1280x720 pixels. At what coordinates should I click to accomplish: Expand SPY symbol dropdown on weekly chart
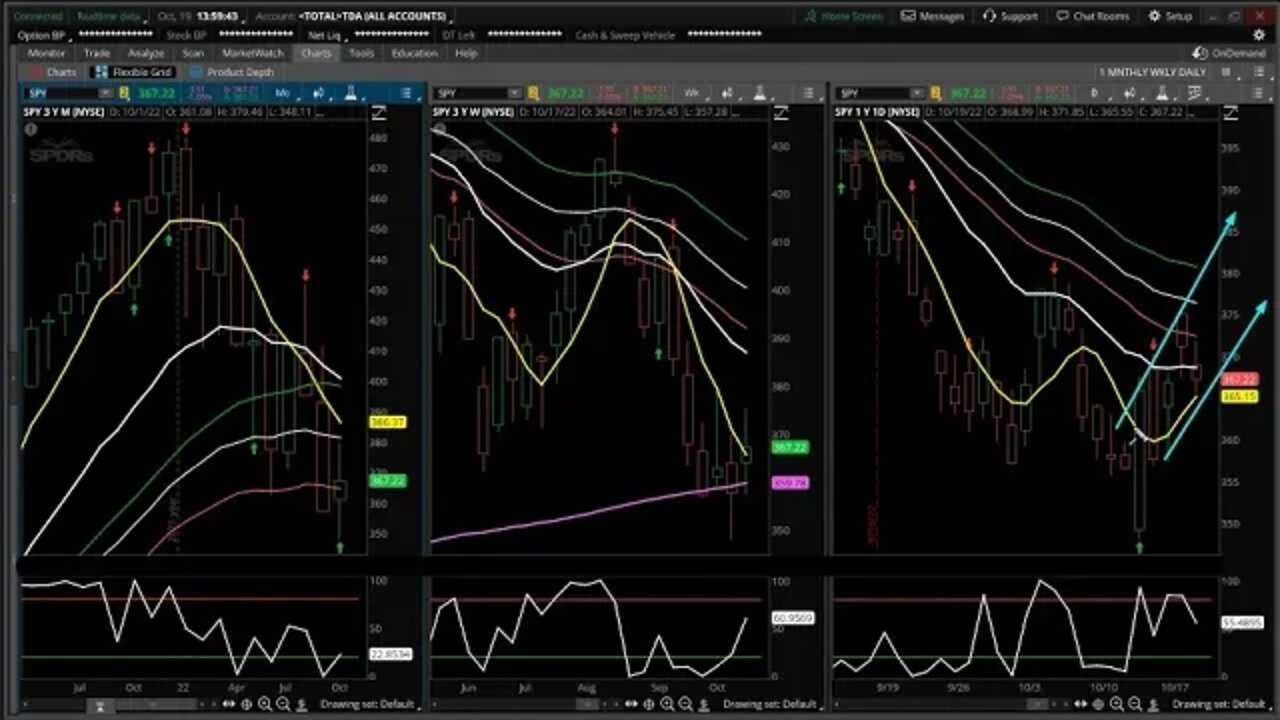point(514,93)
